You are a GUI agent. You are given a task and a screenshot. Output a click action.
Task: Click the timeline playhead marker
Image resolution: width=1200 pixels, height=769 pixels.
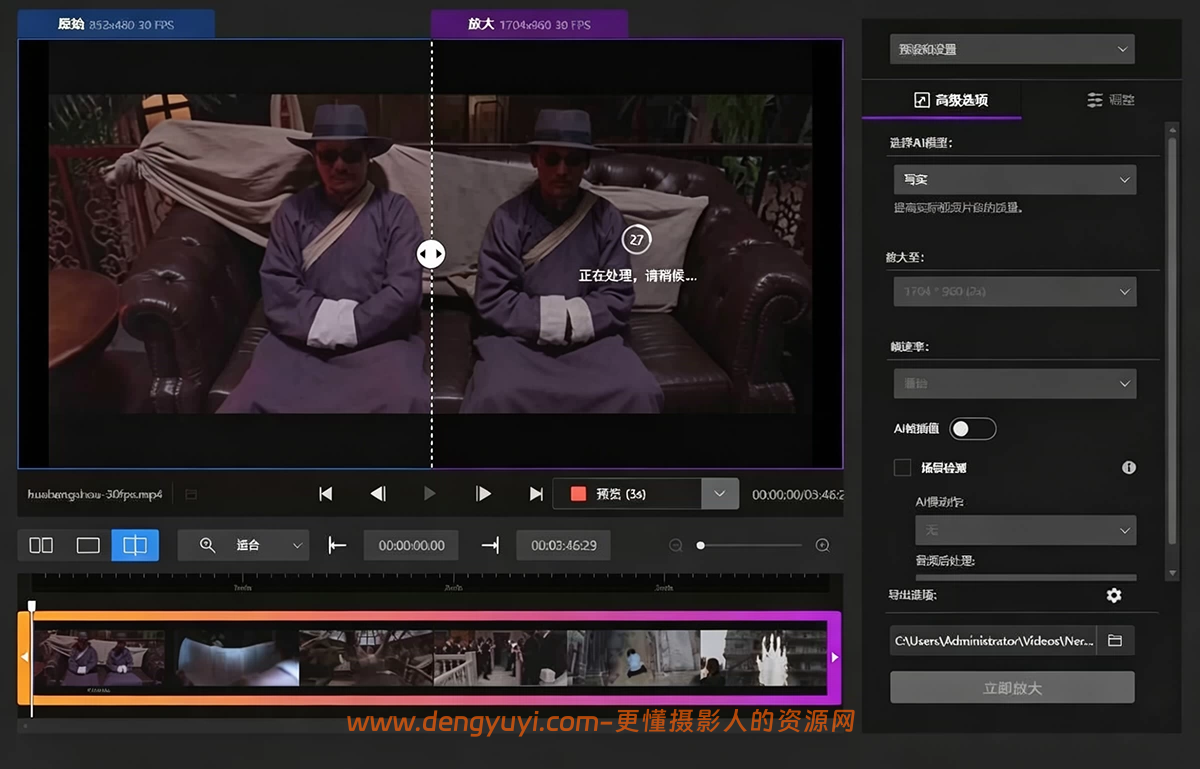tap(32, 606)
